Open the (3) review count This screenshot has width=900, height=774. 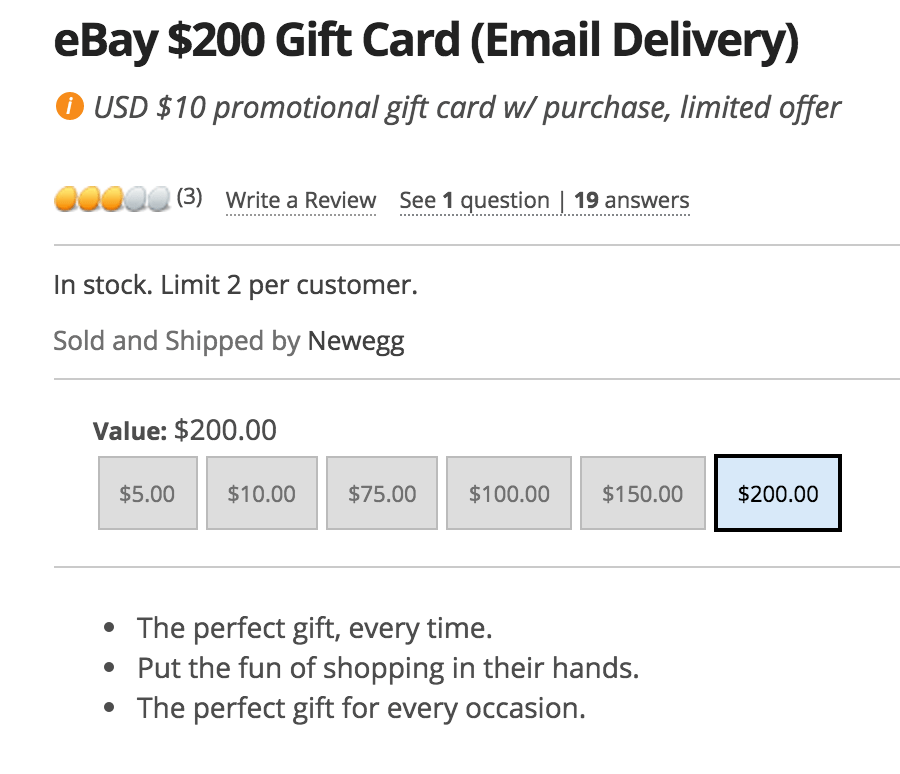click(189, 197)
